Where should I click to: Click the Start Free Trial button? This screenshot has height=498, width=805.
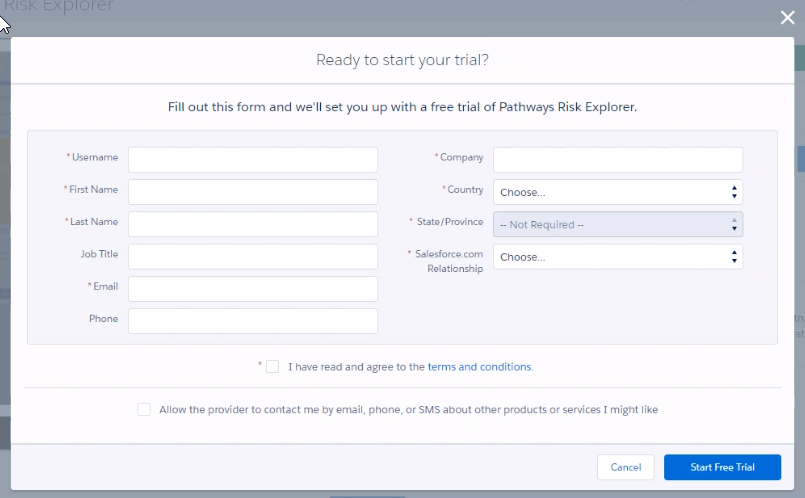(x=722, y=467)
